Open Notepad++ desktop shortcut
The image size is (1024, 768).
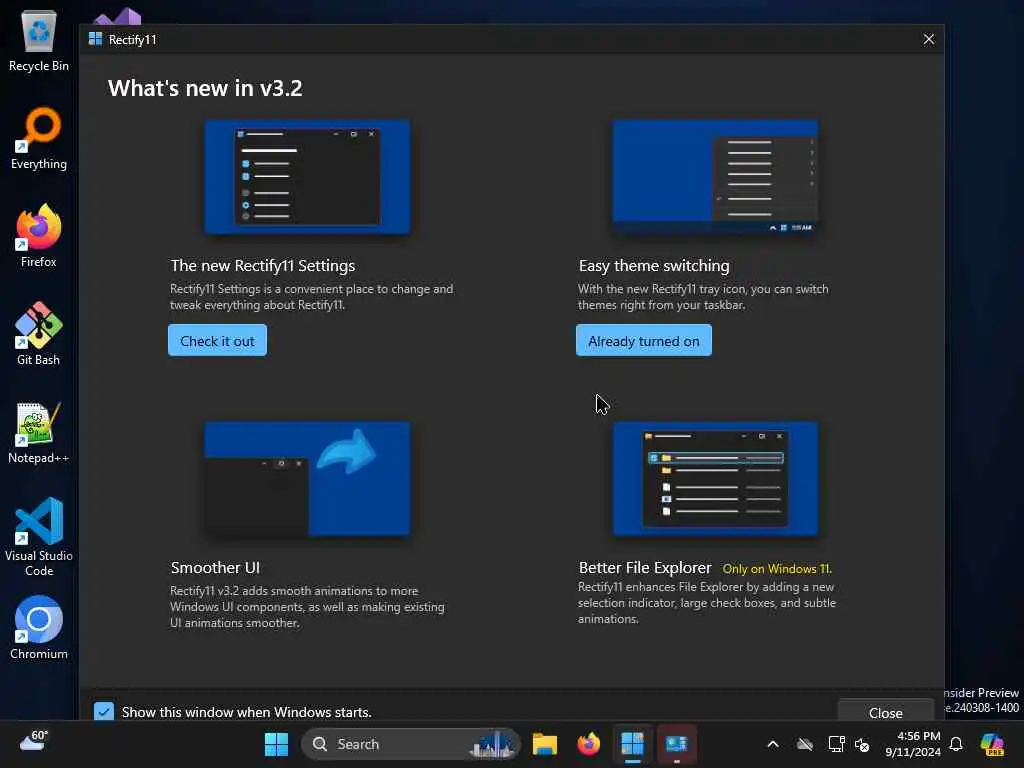pos(39,432)
